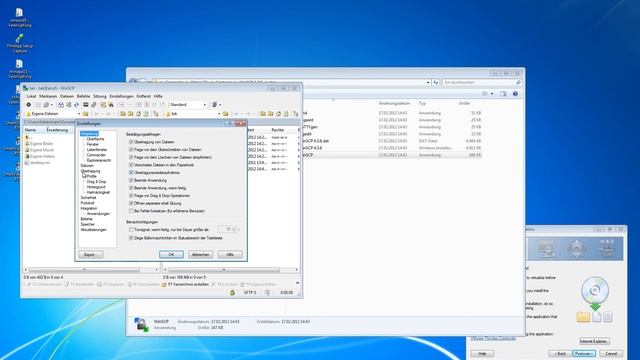640x360 pixels.
Task: Toggle Frage vor Drag & Drop Operationen
Action: click(131, 196)
